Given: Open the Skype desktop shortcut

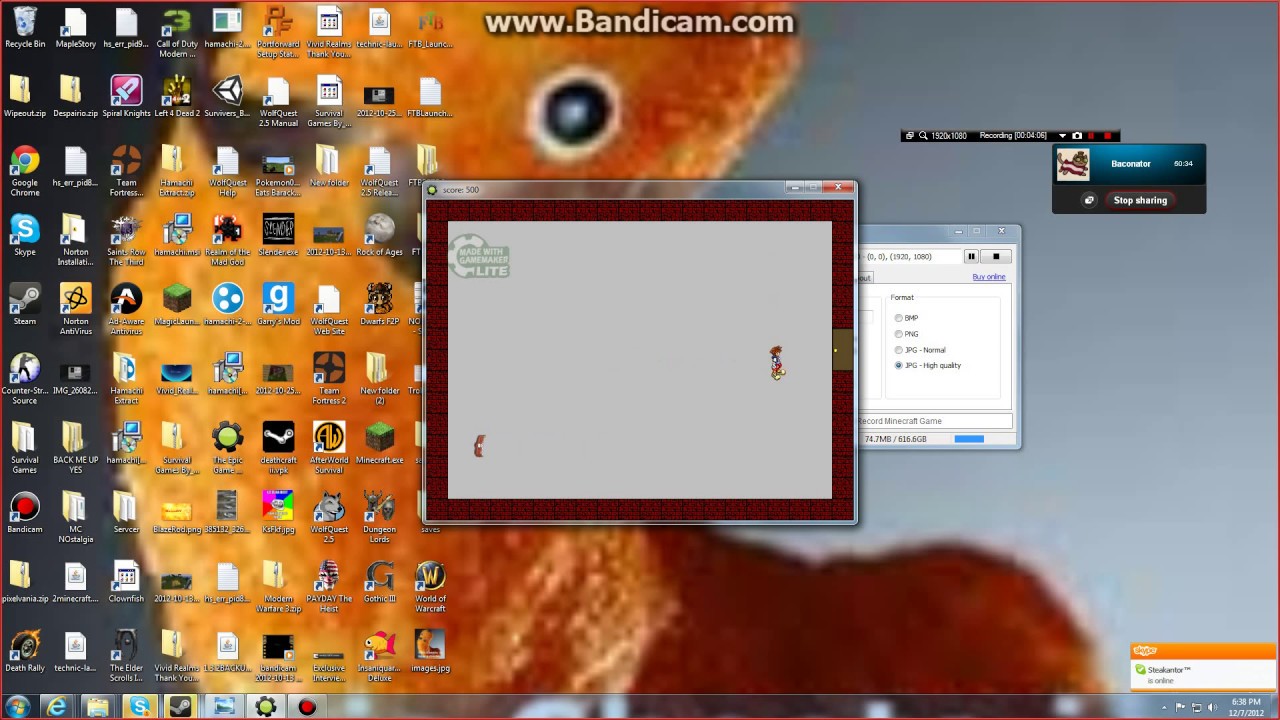Looking at the screenshot, I should pyautogui.click(x=25, y=236).
